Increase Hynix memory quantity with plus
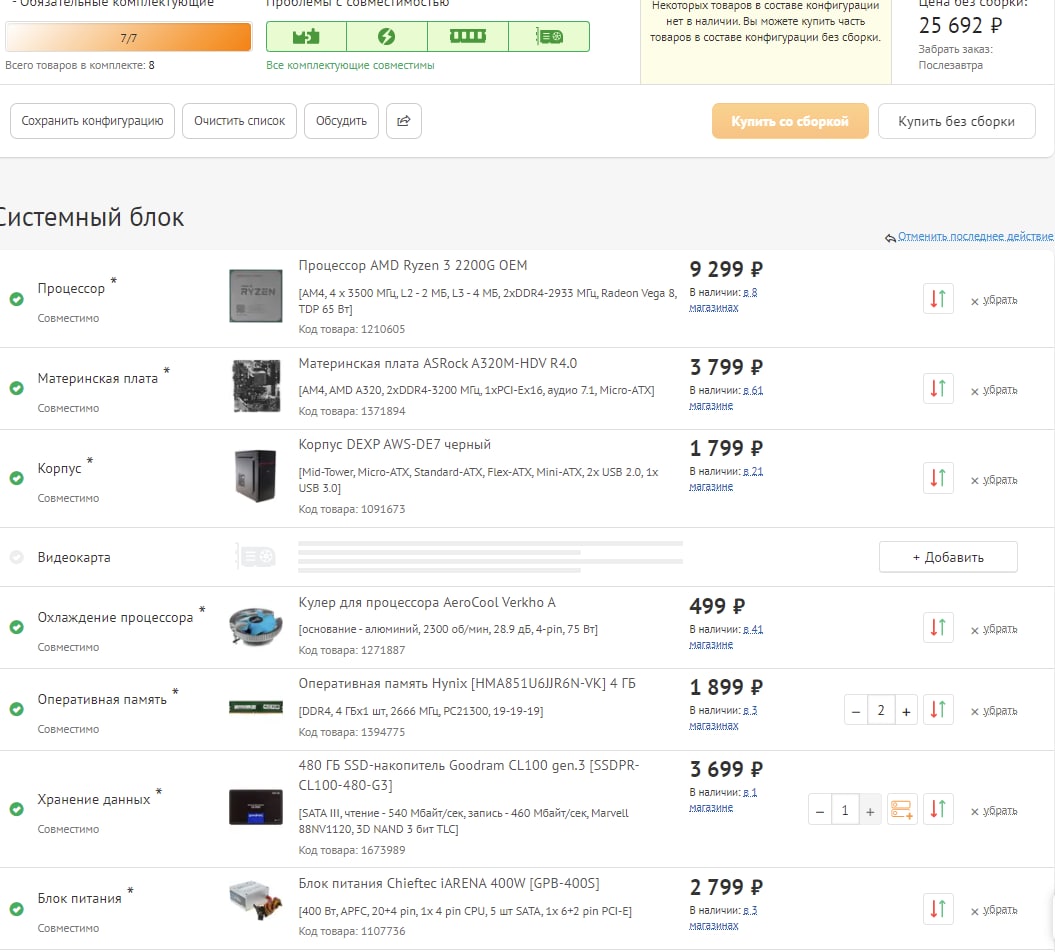The image size is (1055, 952). coord(906,711)
